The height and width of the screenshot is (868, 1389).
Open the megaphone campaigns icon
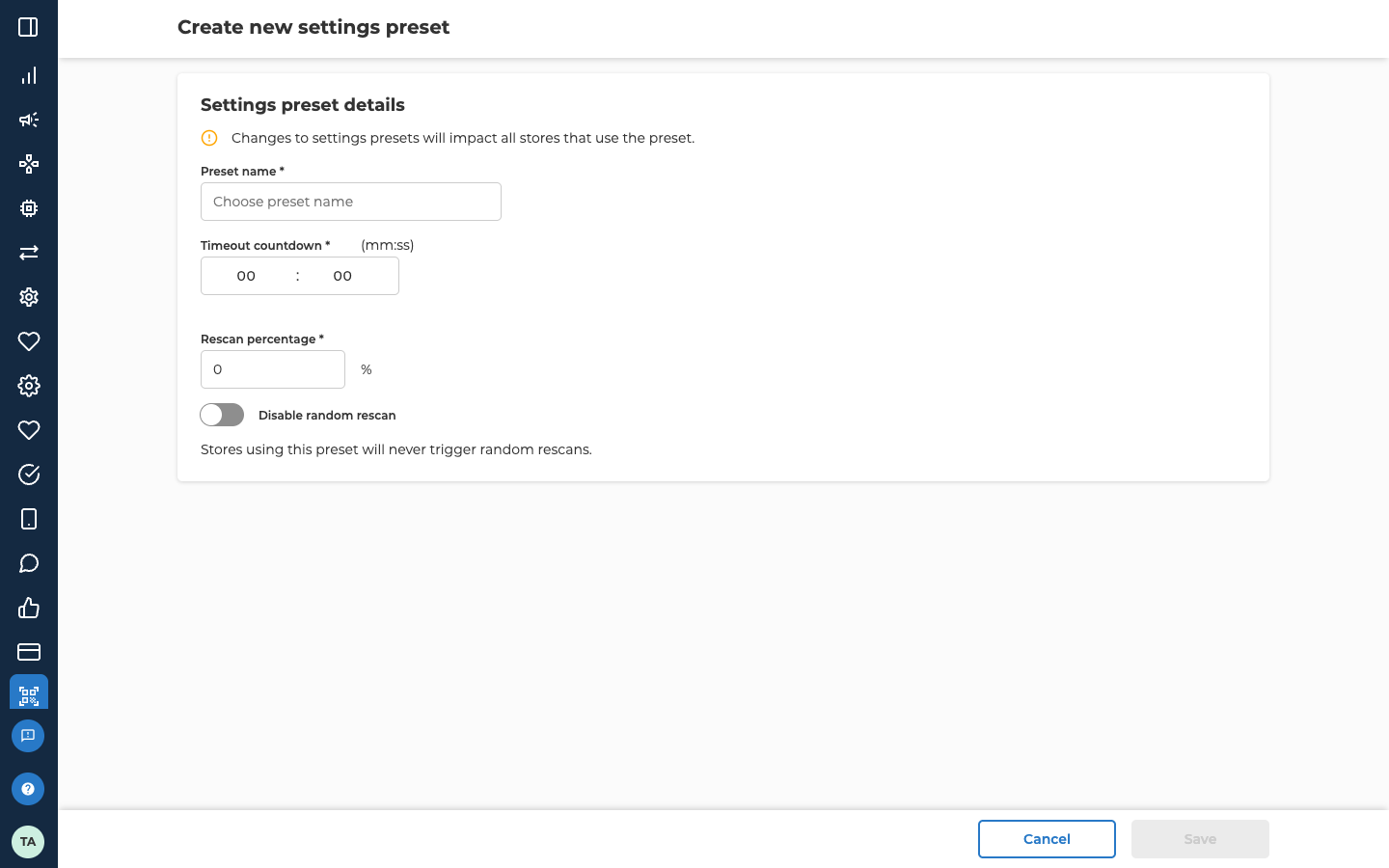28,120
